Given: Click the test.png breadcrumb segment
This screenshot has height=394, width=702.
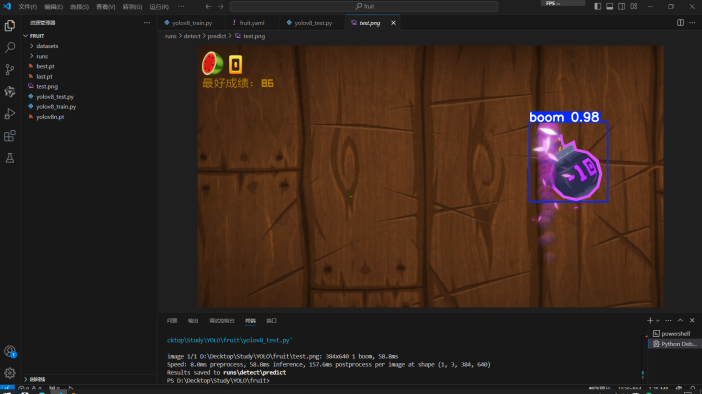Looking at the screenshot, I should pos(250,36).
